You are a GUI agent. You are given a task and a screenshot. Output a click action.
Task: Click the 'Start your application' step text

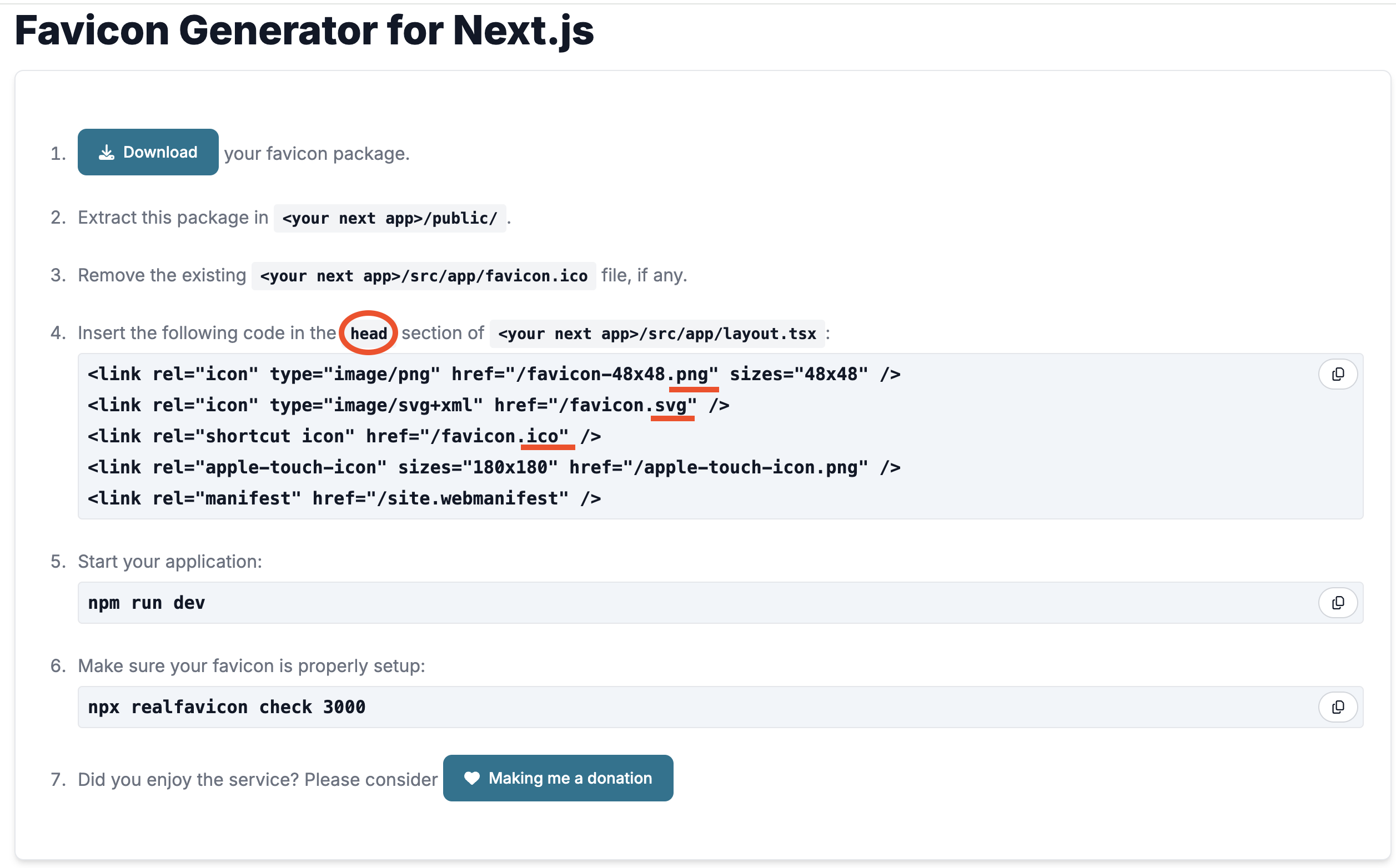pyautogui.click(x=169, y=562)
